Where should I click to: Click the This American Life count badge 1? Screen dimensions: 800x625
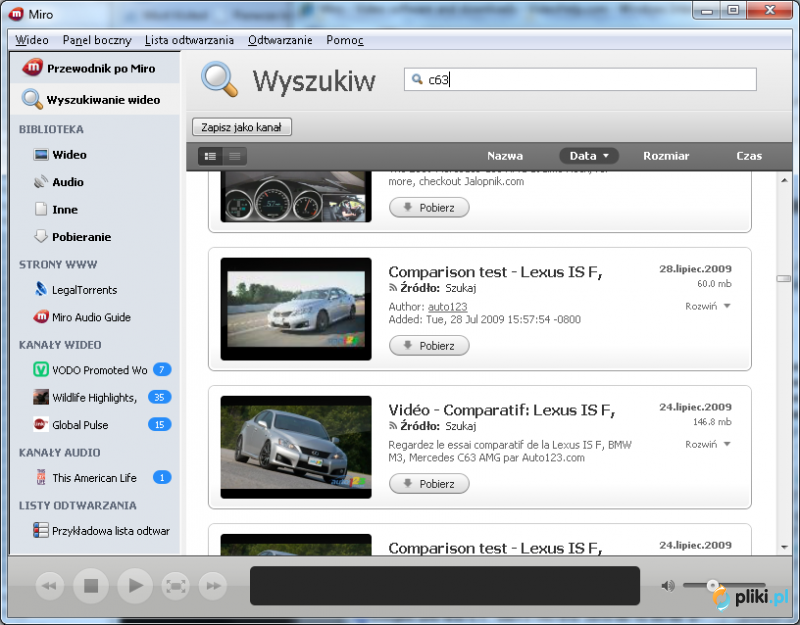tap(162, 478)
